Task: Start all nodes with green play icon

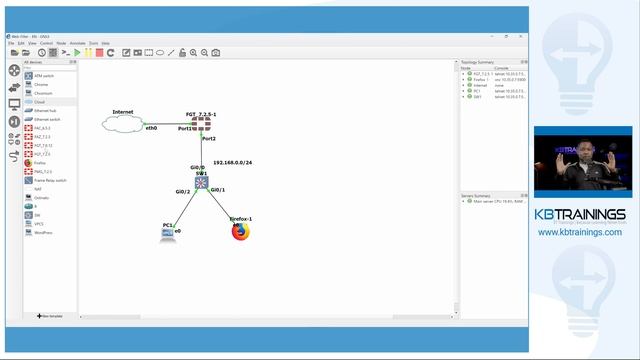Action: pos(77,53)
